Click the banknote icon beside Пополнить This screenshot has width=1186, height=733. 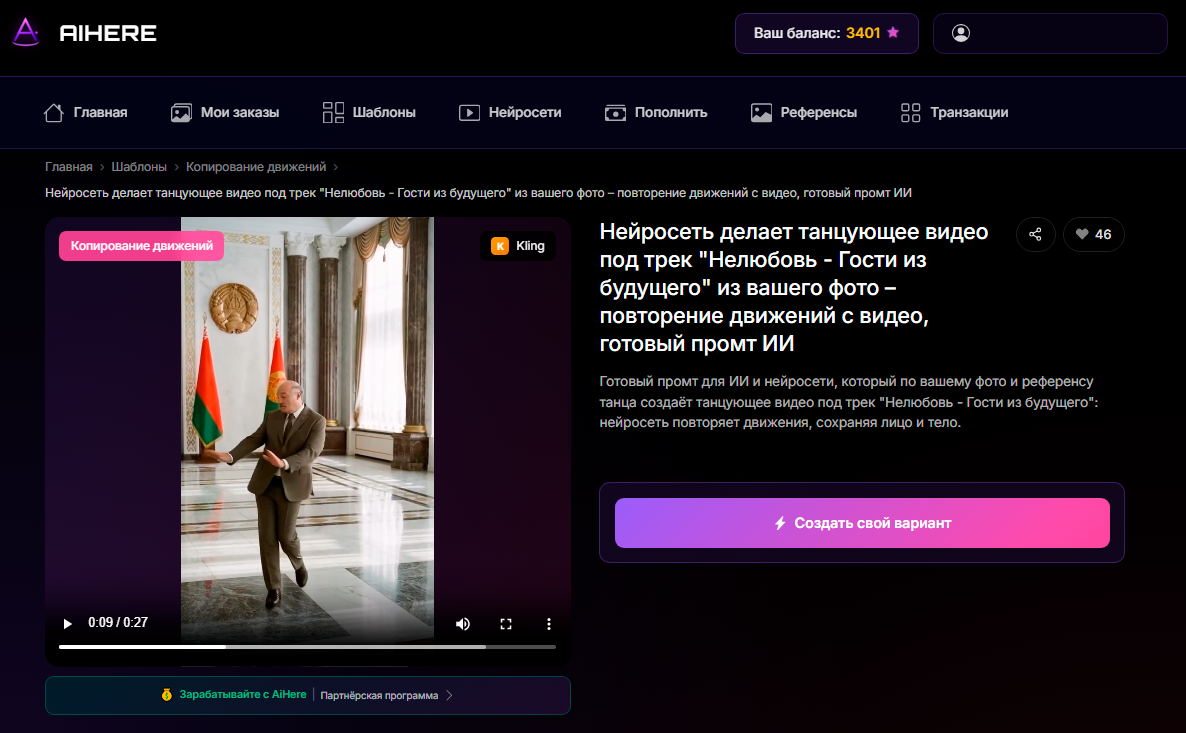point(615,113)
